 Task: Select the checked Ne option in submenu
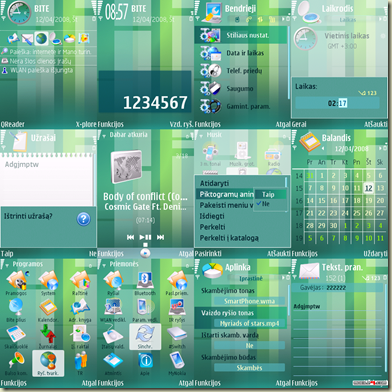pyautogui.click(x=270, y=204)
